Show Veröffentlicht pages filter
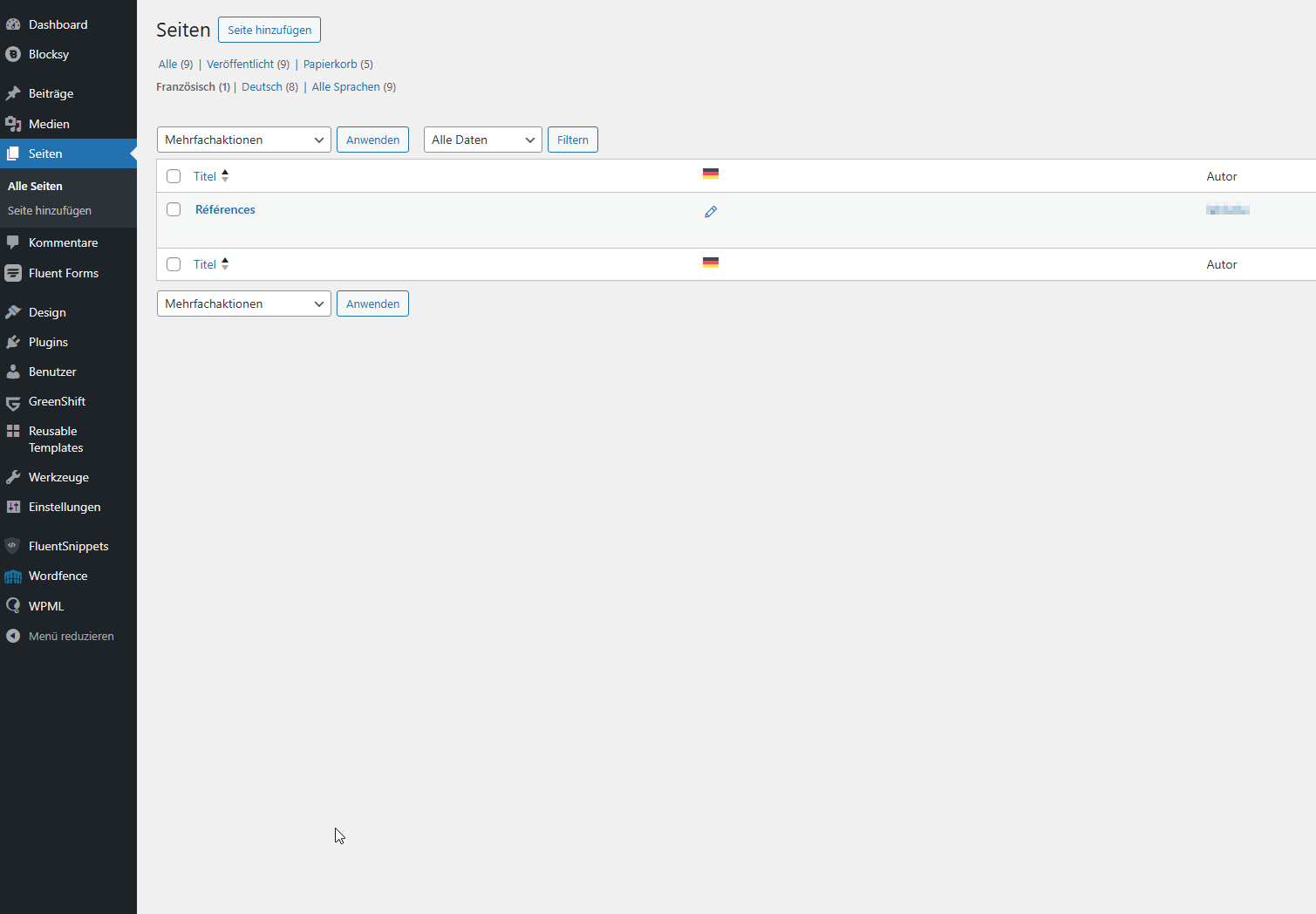Screen dimensions: 1316x914 (x=249, y=64)
